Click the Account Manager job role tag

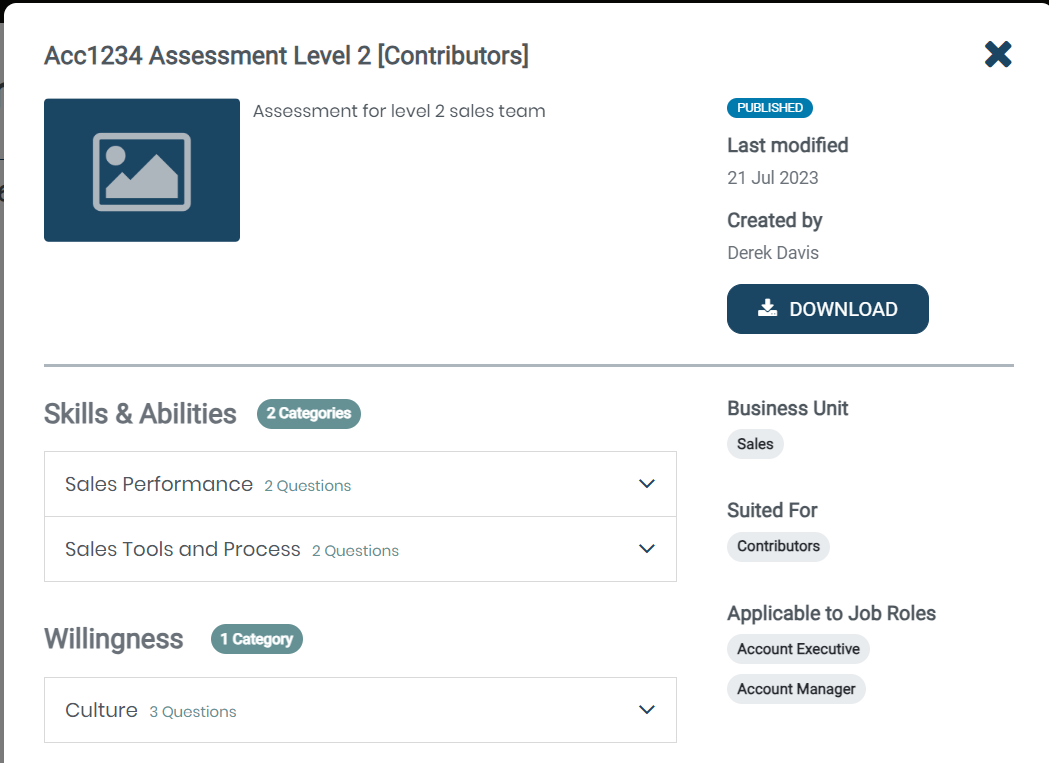(x=796, y=689)
